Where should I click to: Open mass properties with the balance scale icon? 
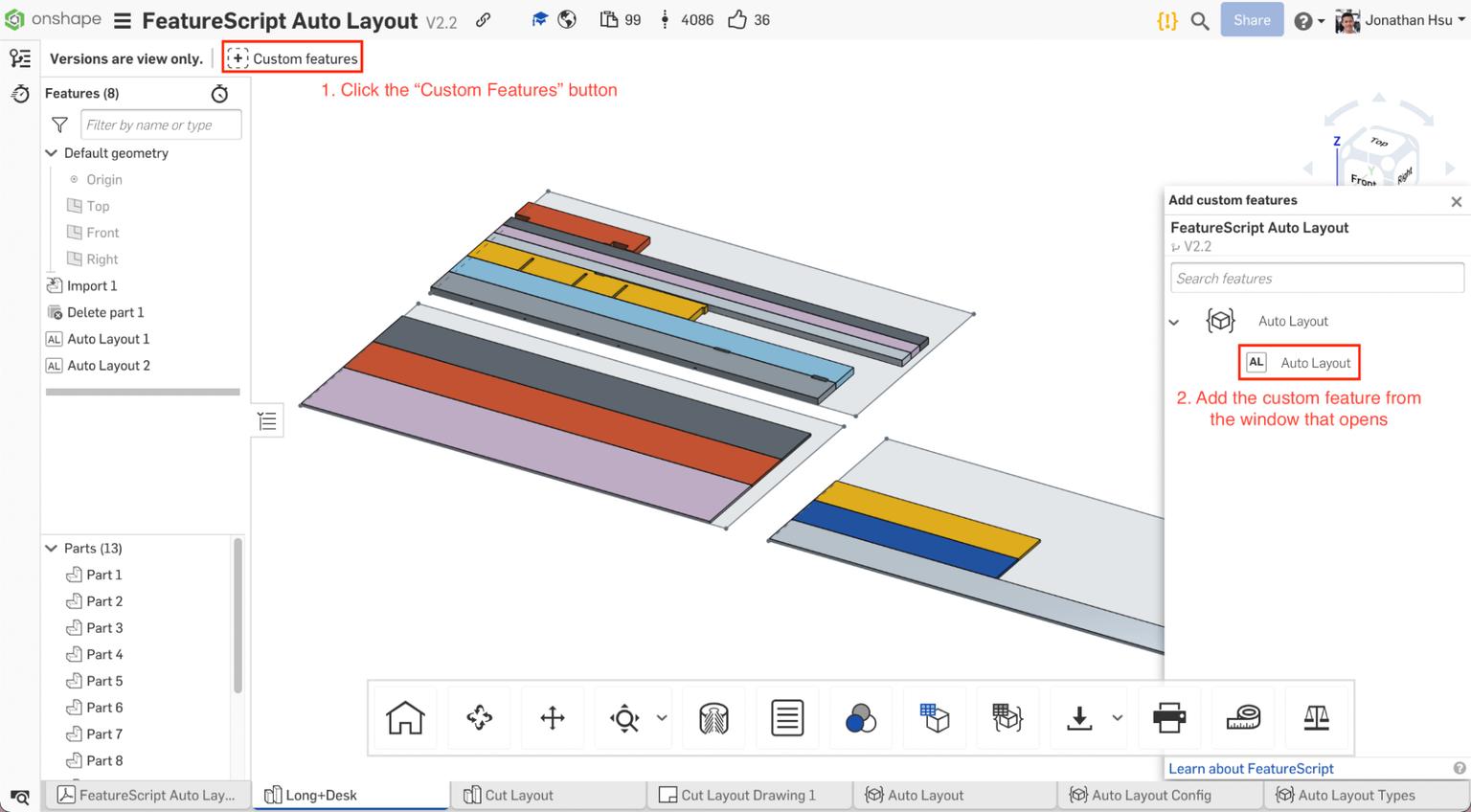click(1317, 716)
